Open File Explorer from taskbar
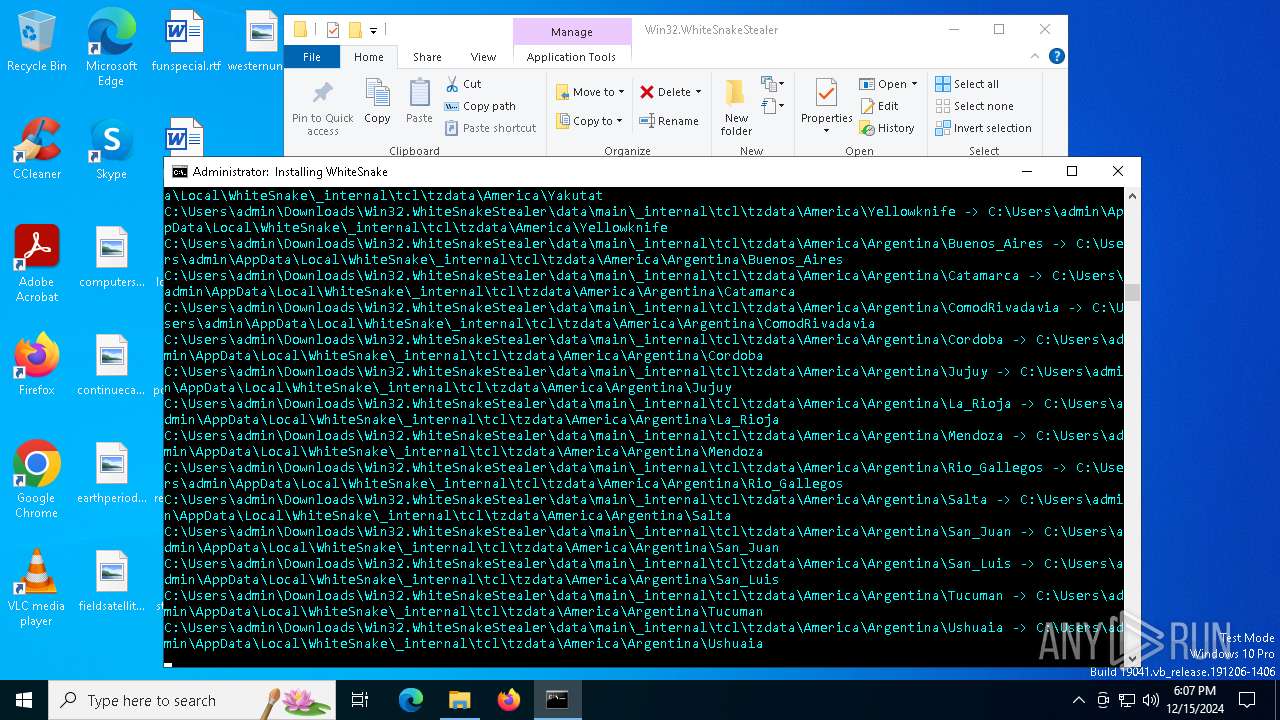 (x=460, y=700)
